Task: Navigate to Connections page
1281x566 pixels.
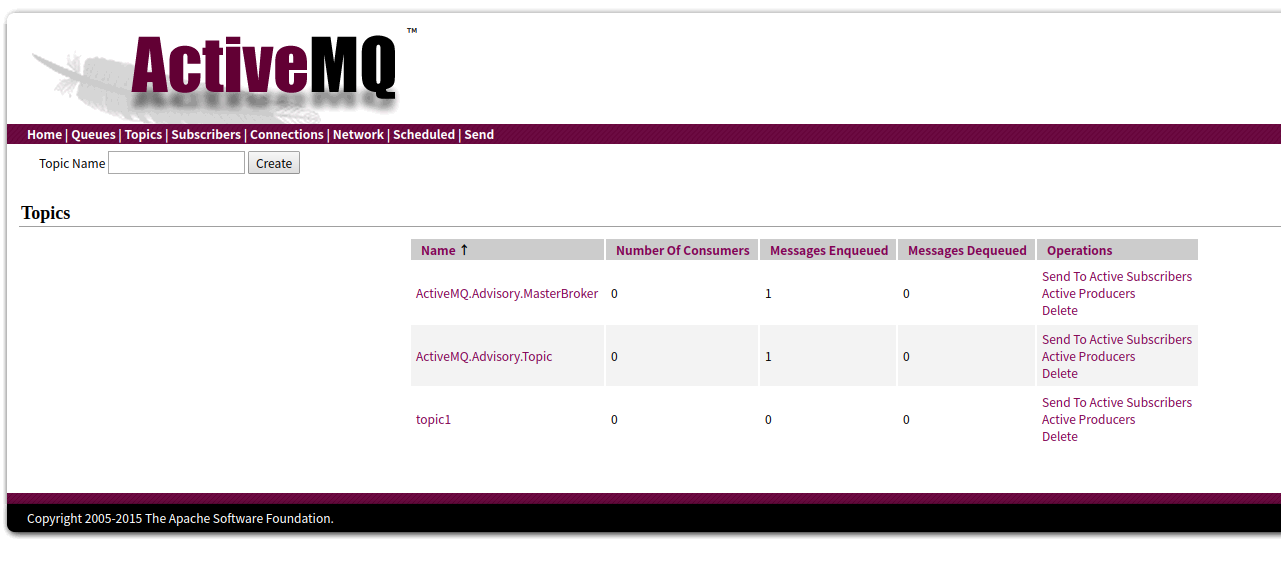Action: pyautogui.click(x=287, y=134)
